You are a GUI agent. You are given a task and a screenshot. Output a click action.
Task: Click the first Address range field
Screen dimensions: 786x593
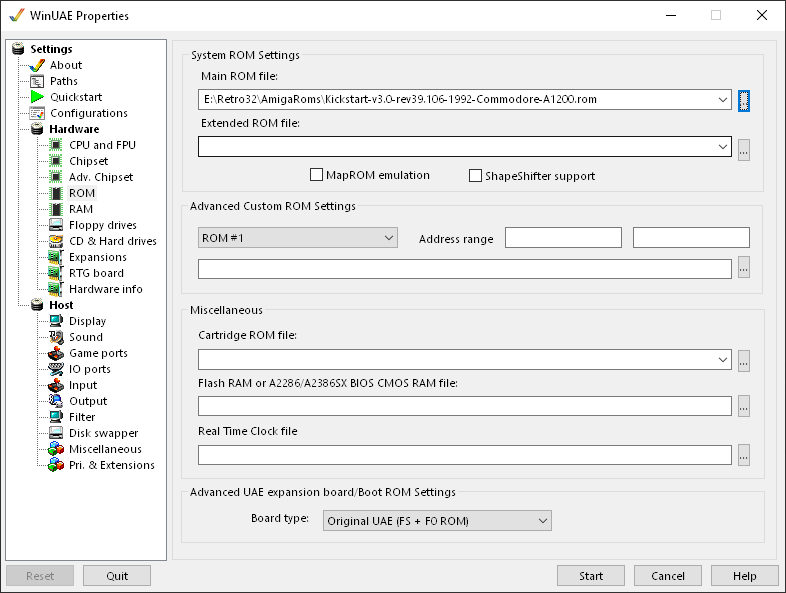563,238
